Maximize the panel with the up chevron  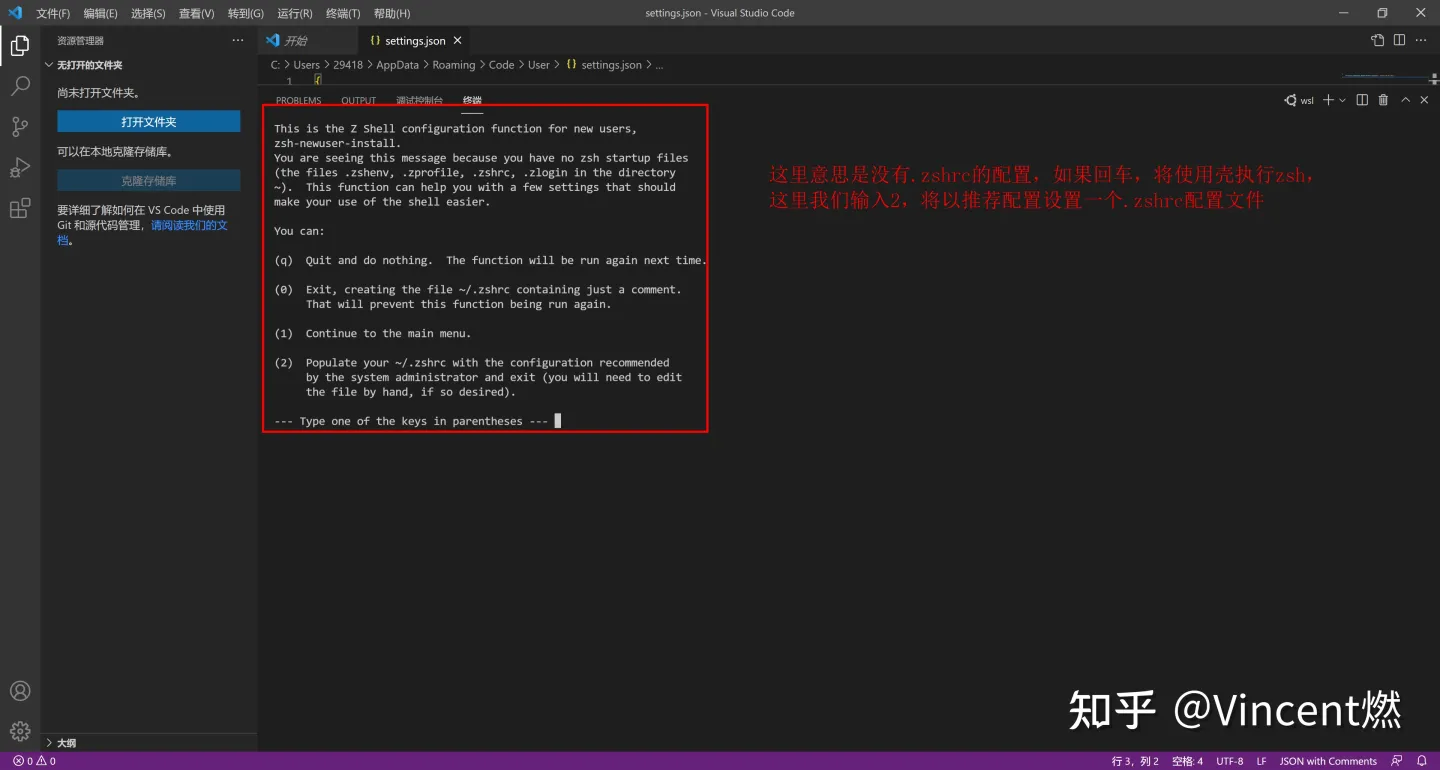(1405, 100)
